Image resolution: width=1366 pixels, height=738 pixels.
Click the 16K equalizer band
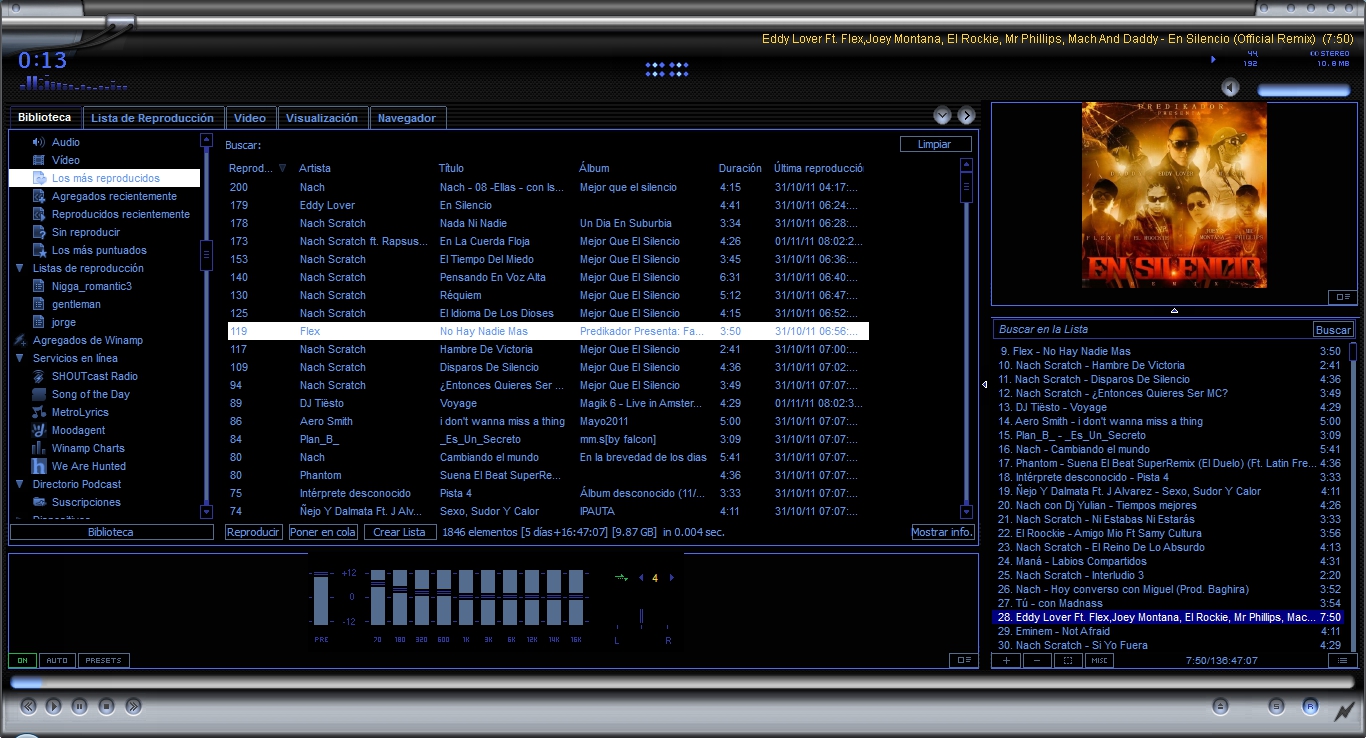coord(576,598)
